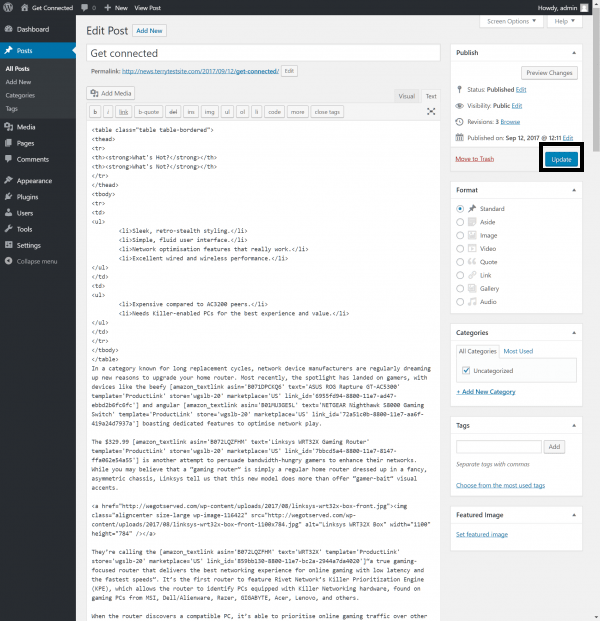The image size is (600, 621).
Task: Open Tags in Posts submenu
Action: point(11,109)
